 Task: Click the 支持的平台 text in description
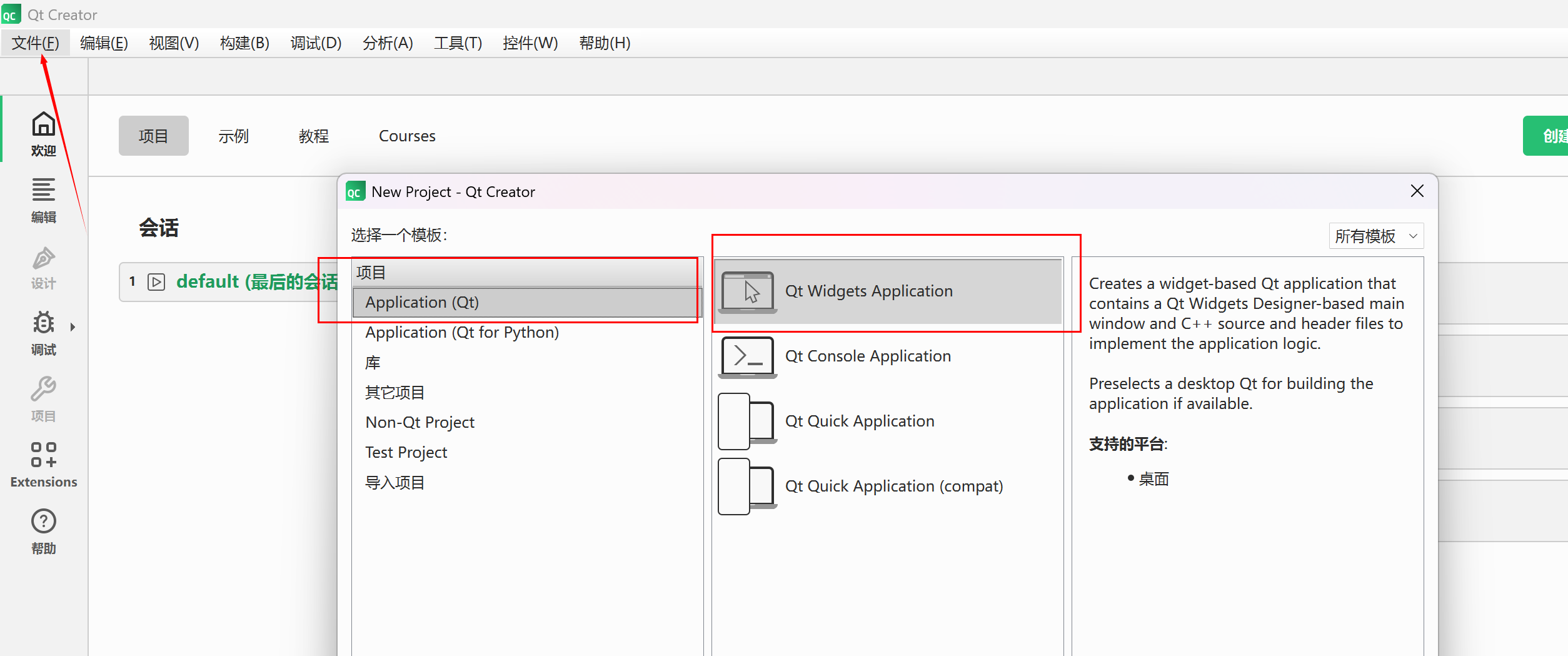[1127, 444]
